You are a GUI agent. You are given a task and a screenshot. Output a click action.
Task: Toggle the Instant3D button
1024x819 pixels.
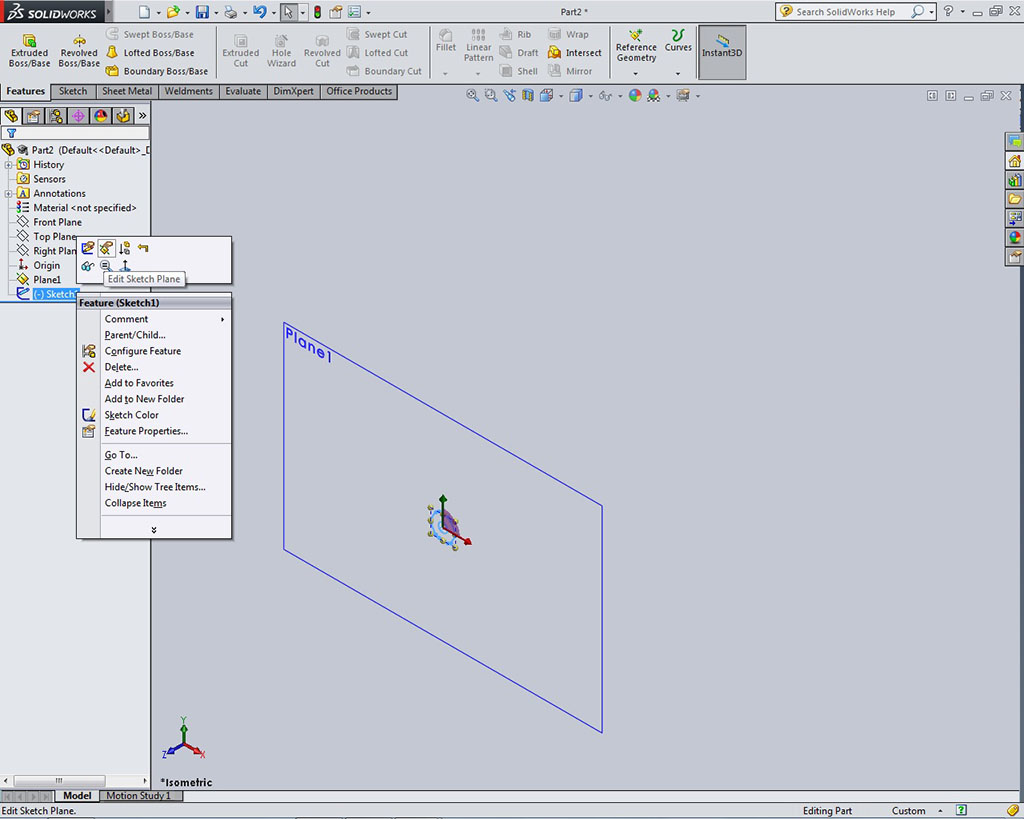(x=722, y=46)
